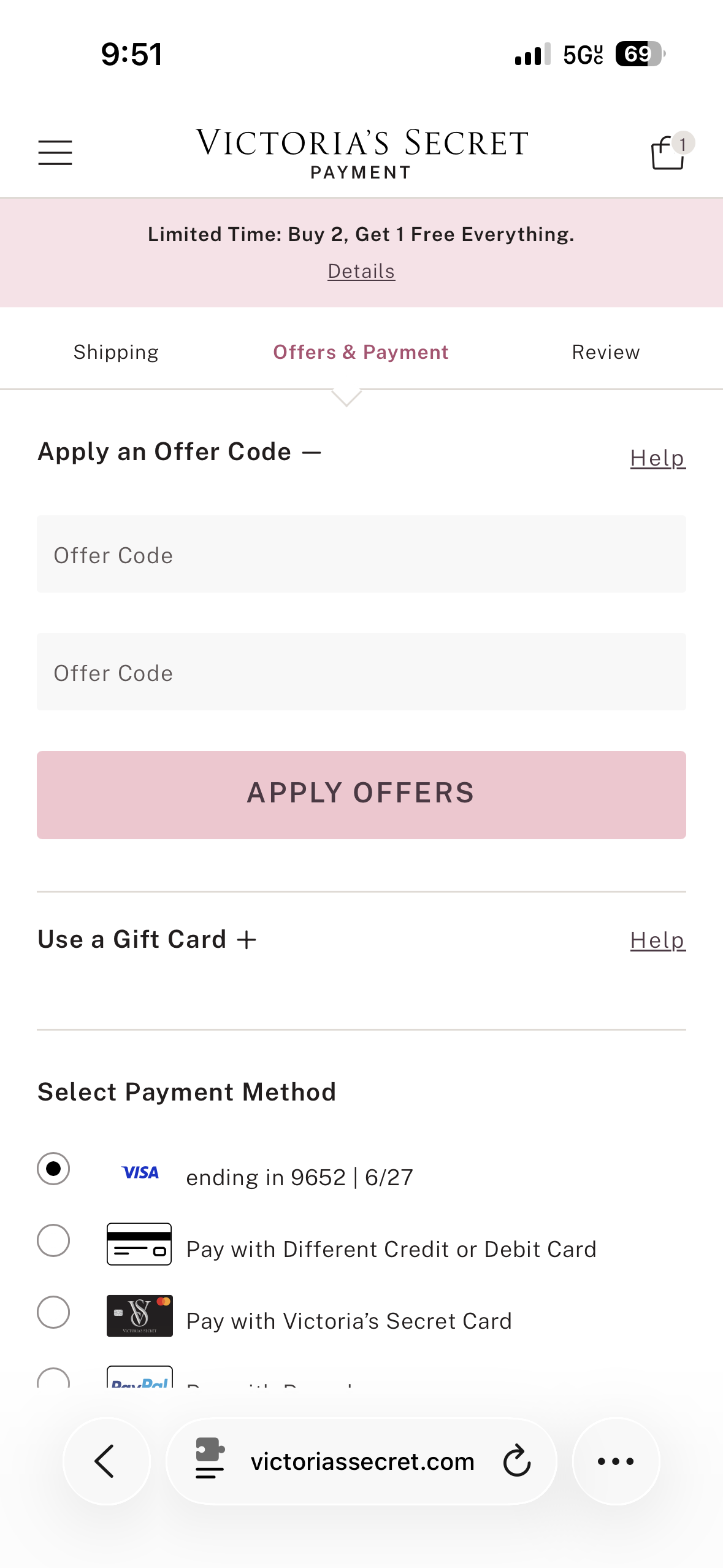Click Help next to Gift Card
The width and height of the screenshot is (723, 1568).
[x=657, y=940]
